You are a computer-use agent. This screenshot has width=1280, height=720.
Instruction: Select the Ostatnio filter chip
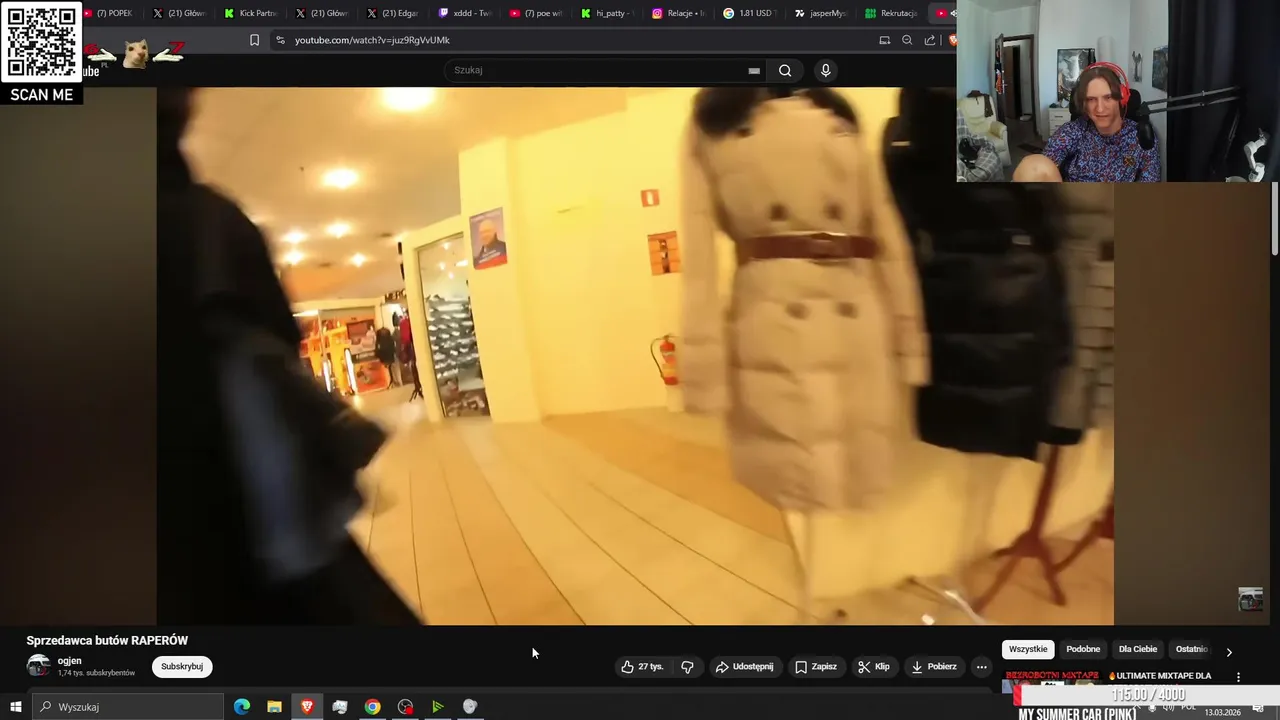point(1191,649)
